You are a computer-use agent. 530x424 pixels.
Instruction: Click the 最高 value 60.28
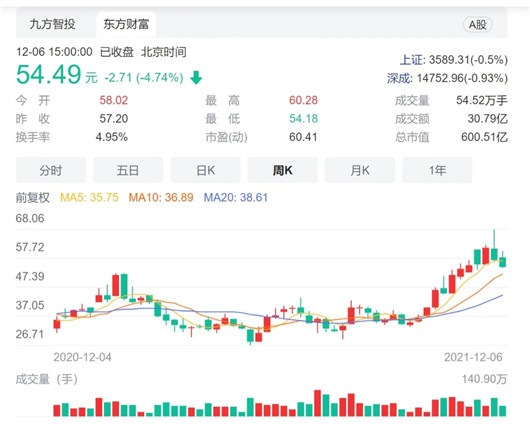click(303, 100)
